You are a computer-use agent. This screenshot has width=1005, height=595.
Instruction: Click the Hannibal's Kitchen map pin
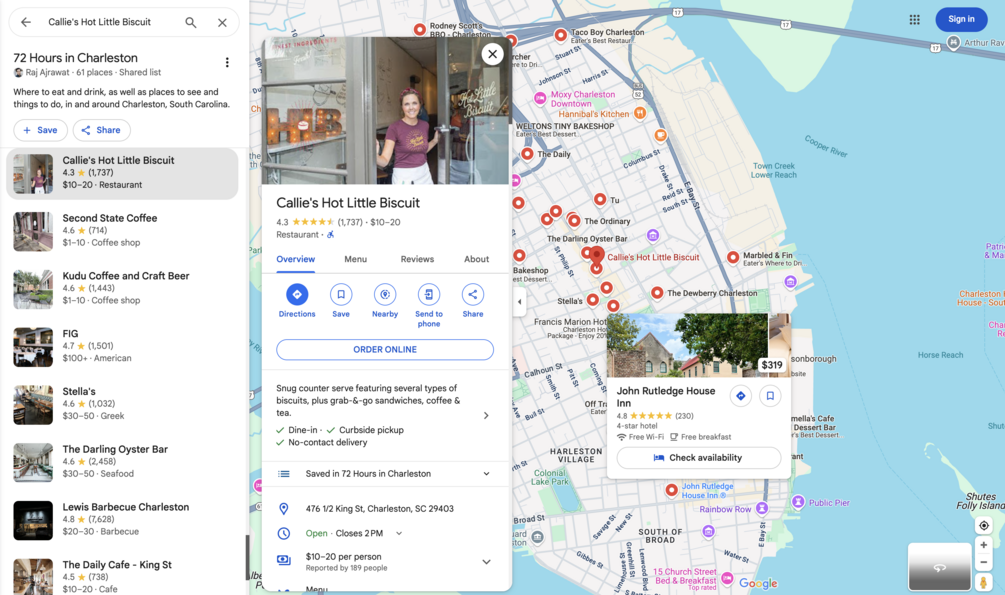pos(640,113)
